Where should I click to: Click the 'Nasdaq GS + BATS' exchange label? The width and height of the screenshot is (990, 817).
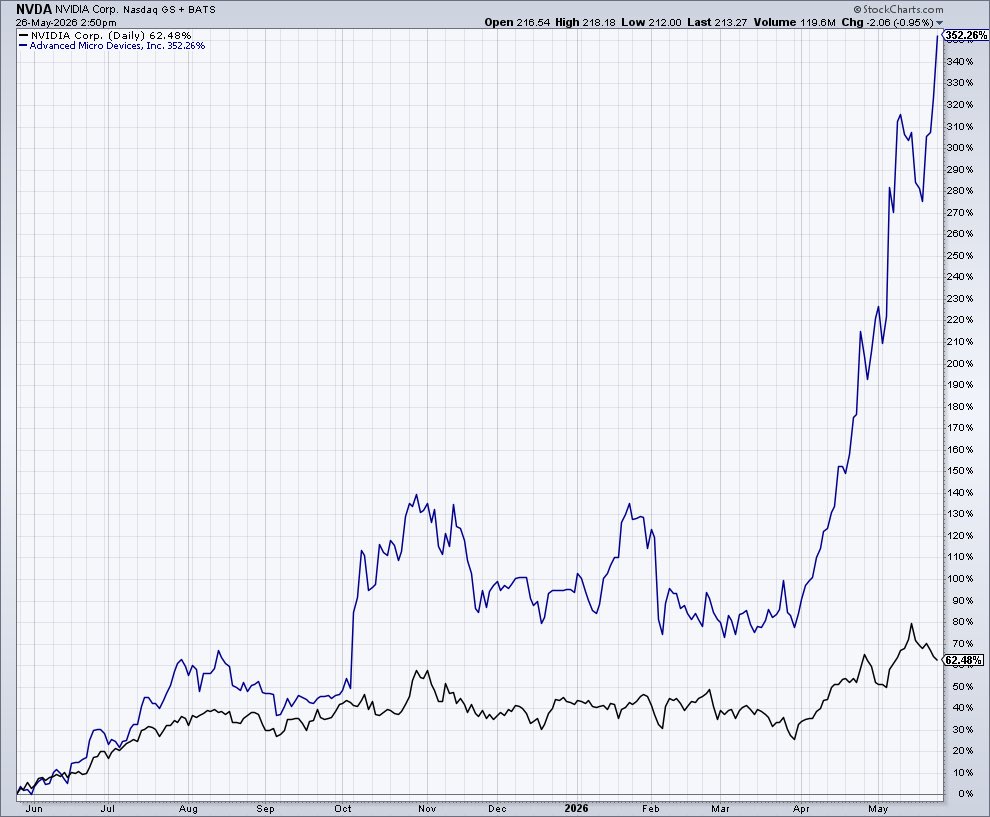169,10
